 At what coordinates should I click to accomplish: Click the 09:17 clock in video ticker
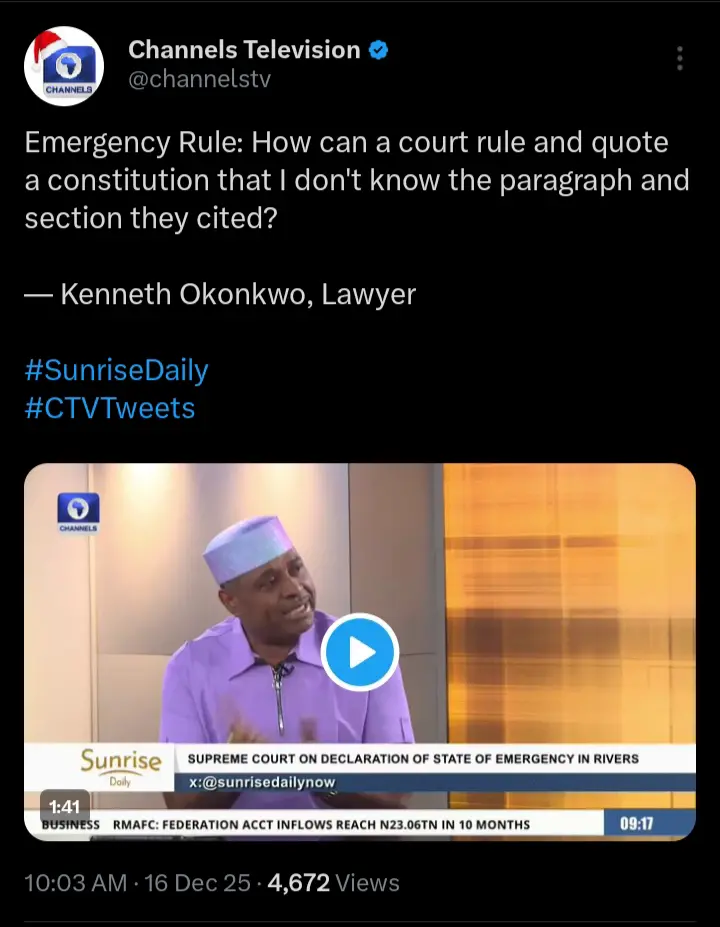pos(637,824)
